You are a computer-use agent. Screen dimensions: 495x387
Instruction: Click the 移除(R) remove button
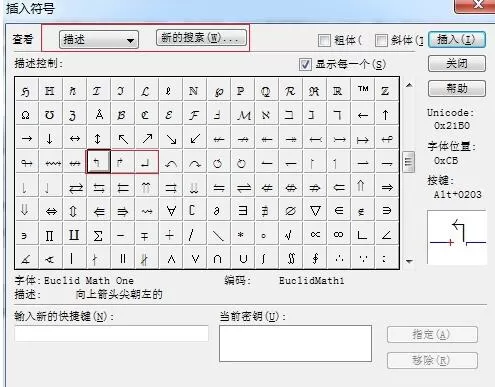[432, 360]
